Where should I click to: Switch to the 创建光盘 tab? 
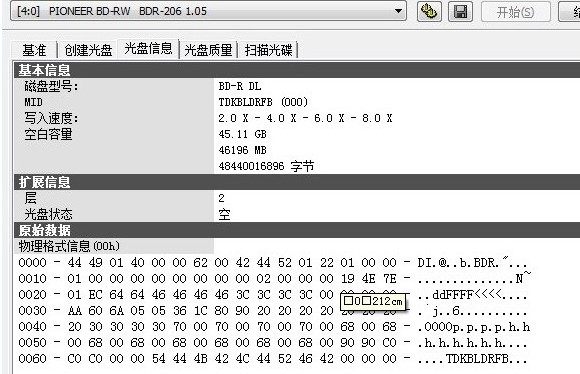88,50
